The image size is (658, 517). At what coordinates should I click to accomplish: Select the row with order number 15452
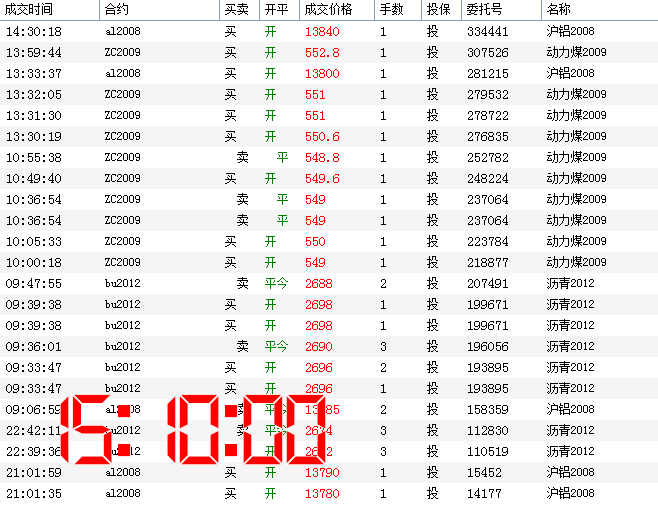coord(483,473)
